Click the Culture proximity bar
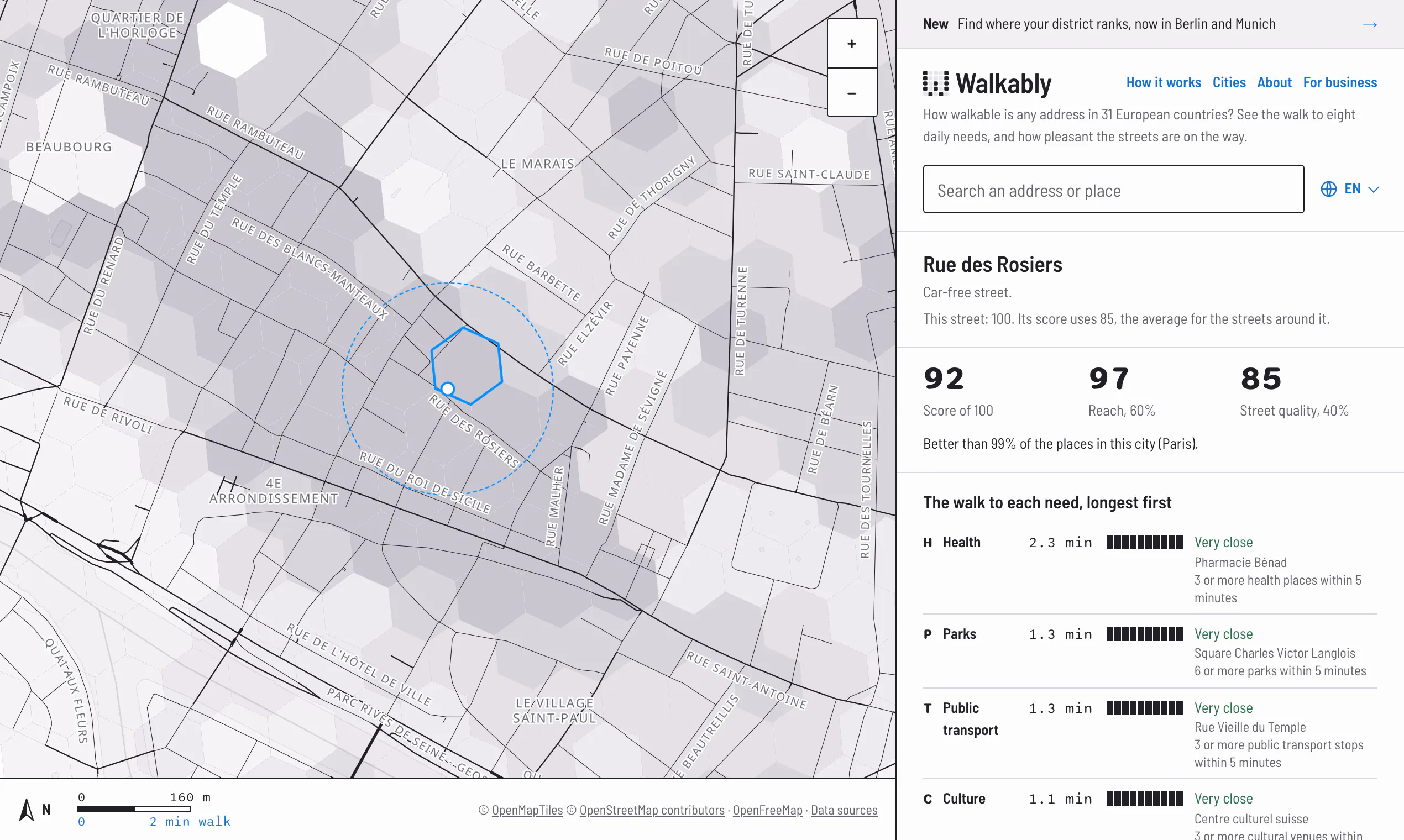 tap(1144, 799)
